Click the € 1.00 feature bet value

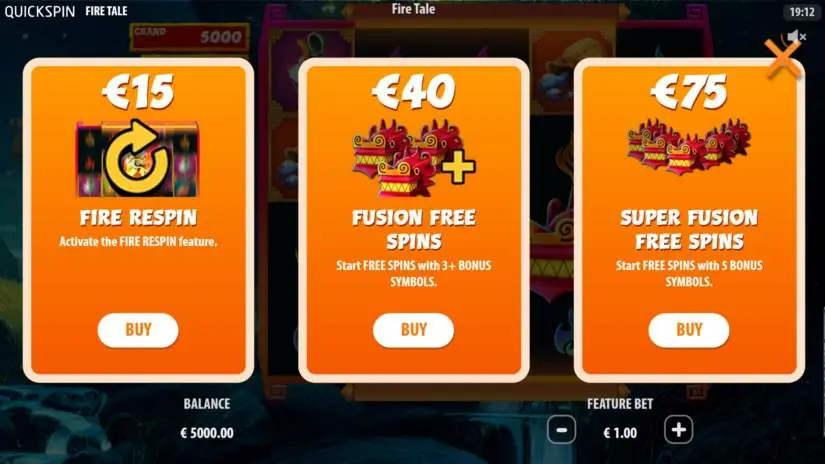(x=620, y=433)
